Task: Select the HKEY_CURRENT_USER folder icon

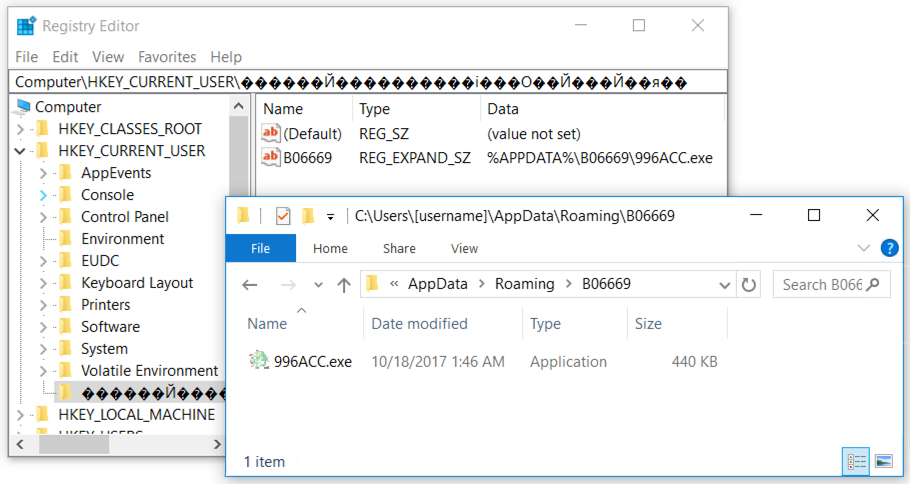Action: (42, 150)
